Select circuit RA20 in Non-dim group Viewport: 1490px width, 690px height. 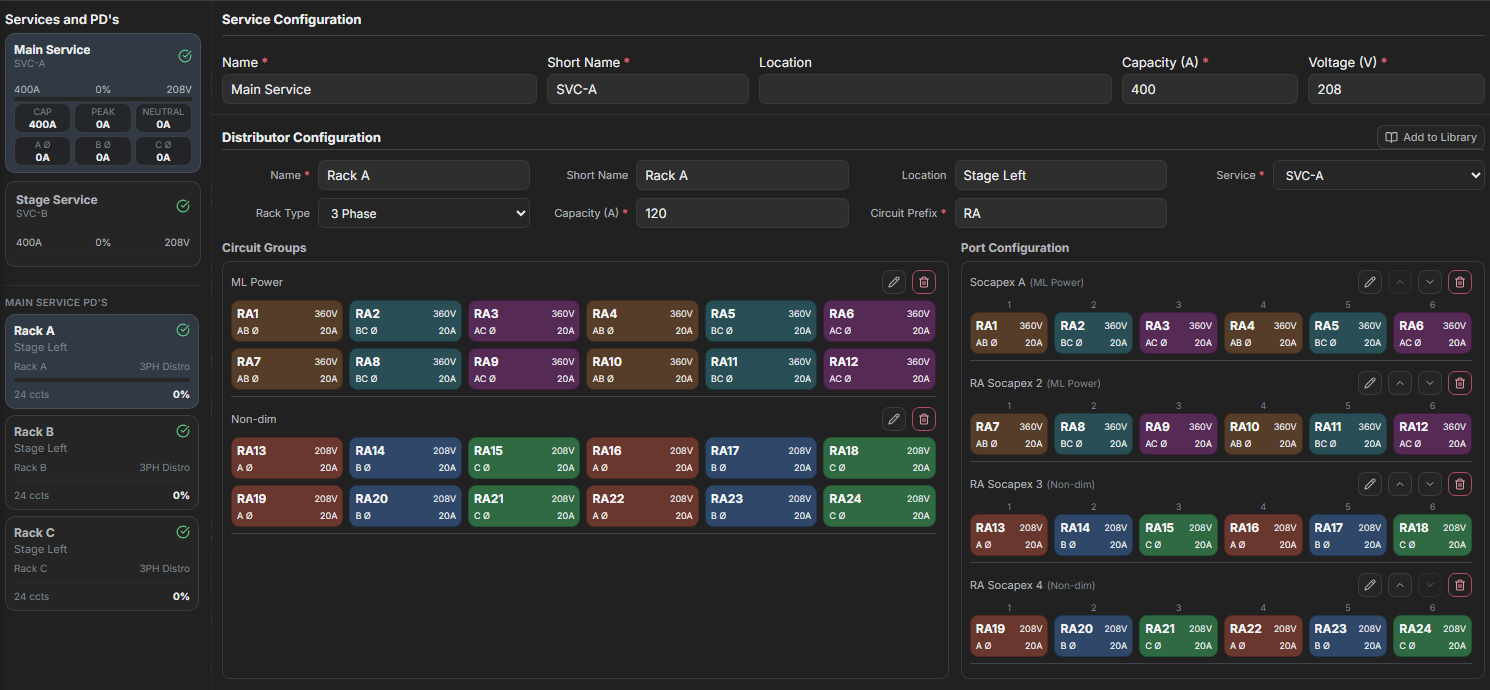tap(406, 506)
